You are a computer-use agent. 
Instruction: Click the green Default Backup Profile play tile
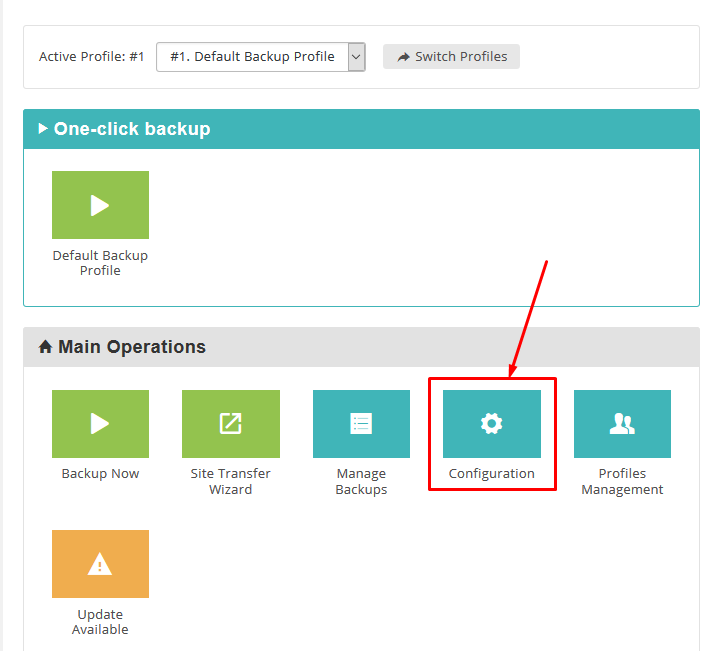pos(100,205)
